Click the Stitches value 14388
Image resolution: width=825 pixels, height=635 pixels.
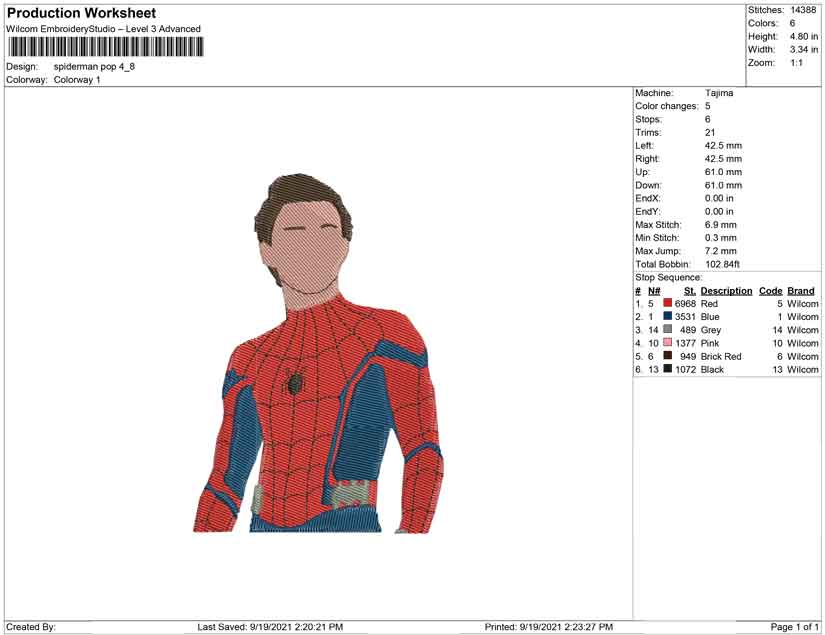(803, 10)
